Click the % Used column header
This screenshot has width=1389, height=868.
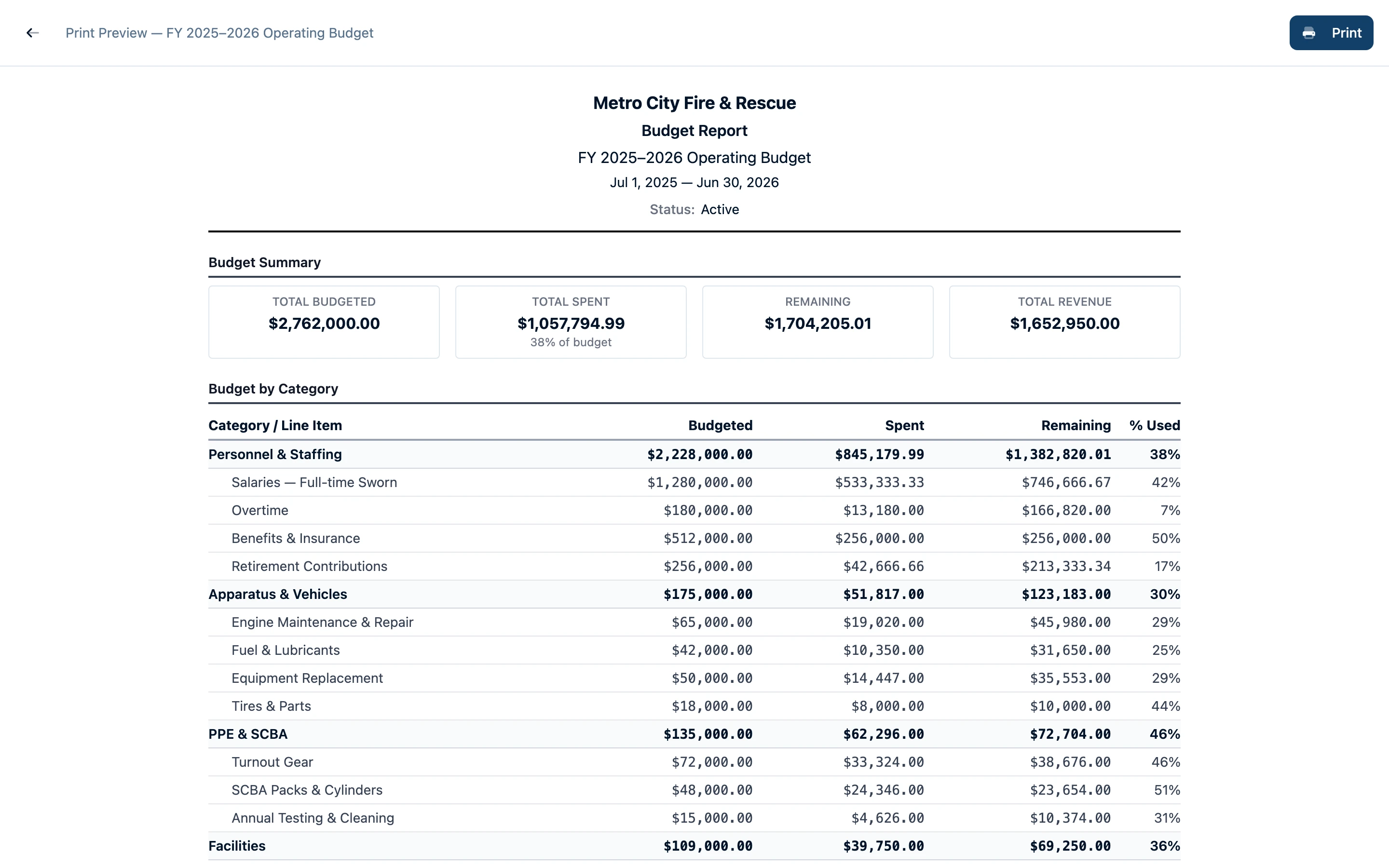1154,425
